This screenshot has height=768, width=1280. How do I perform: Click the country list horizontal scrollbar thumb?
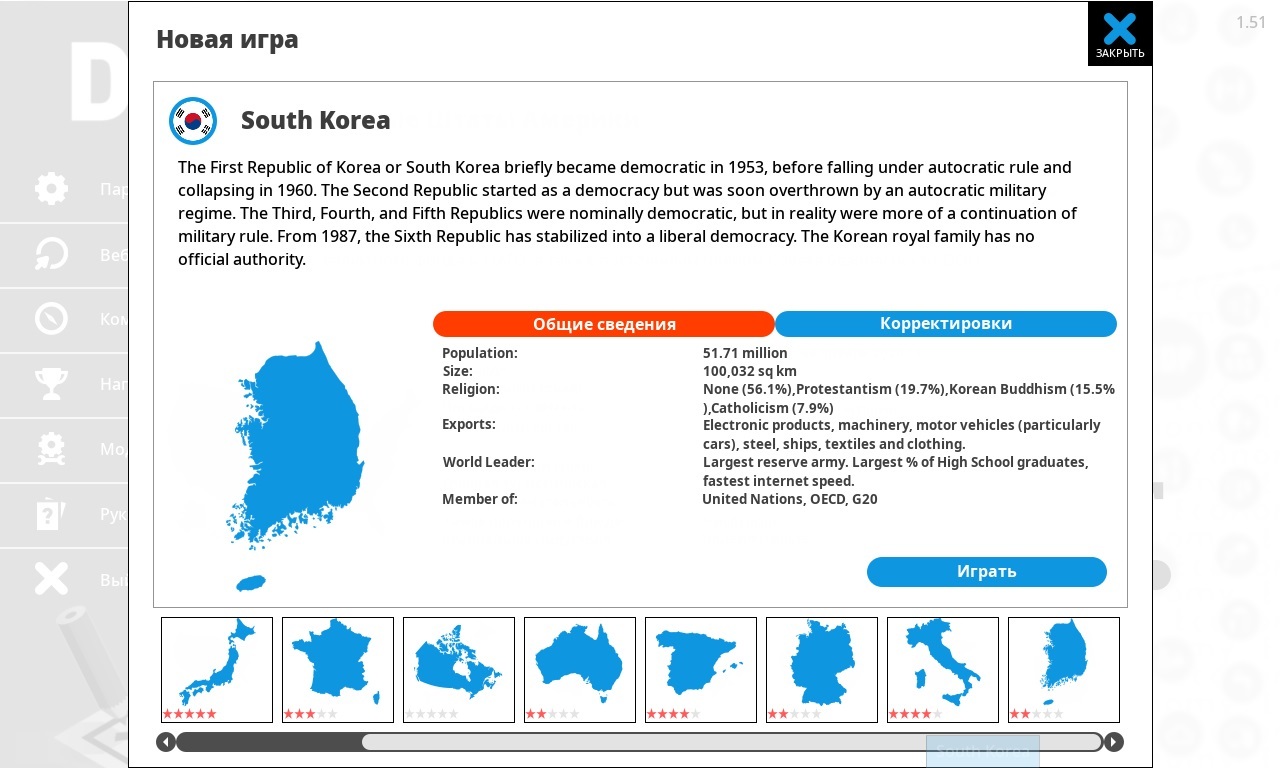point(732,742)
